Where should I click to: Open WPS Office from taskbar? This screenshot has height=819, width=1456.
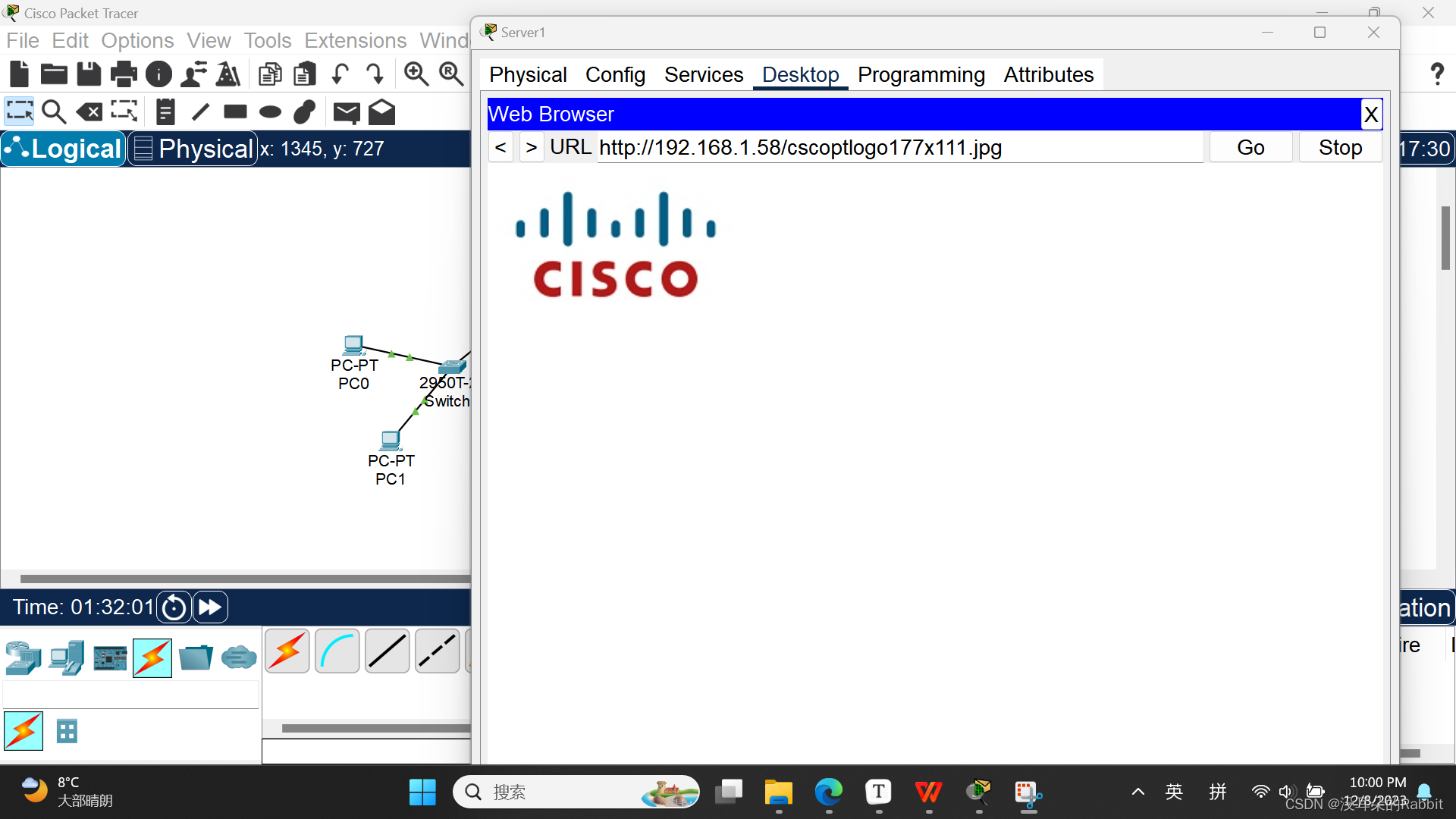pos(928,792)
